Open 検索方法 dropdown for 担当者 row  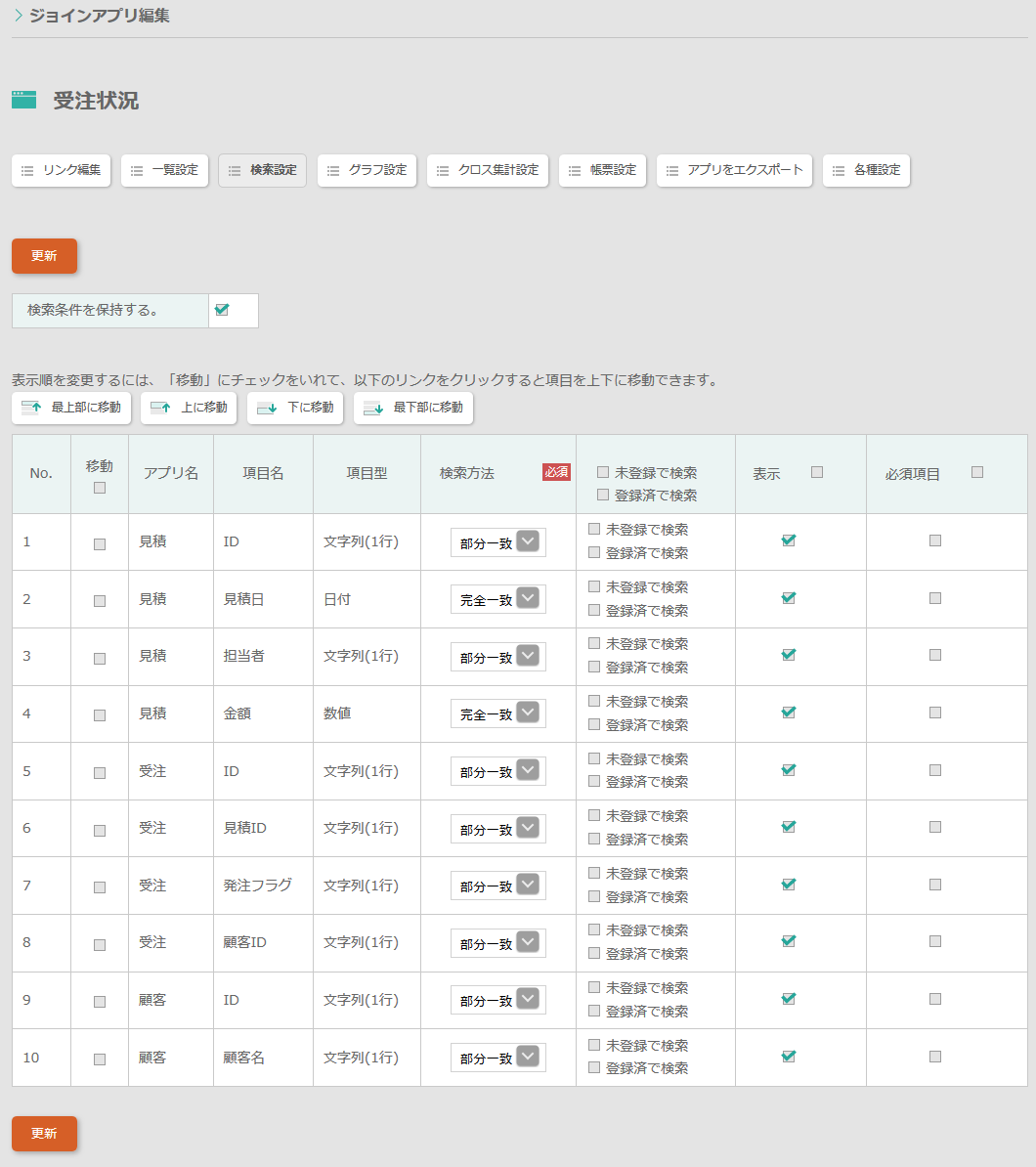497,657
